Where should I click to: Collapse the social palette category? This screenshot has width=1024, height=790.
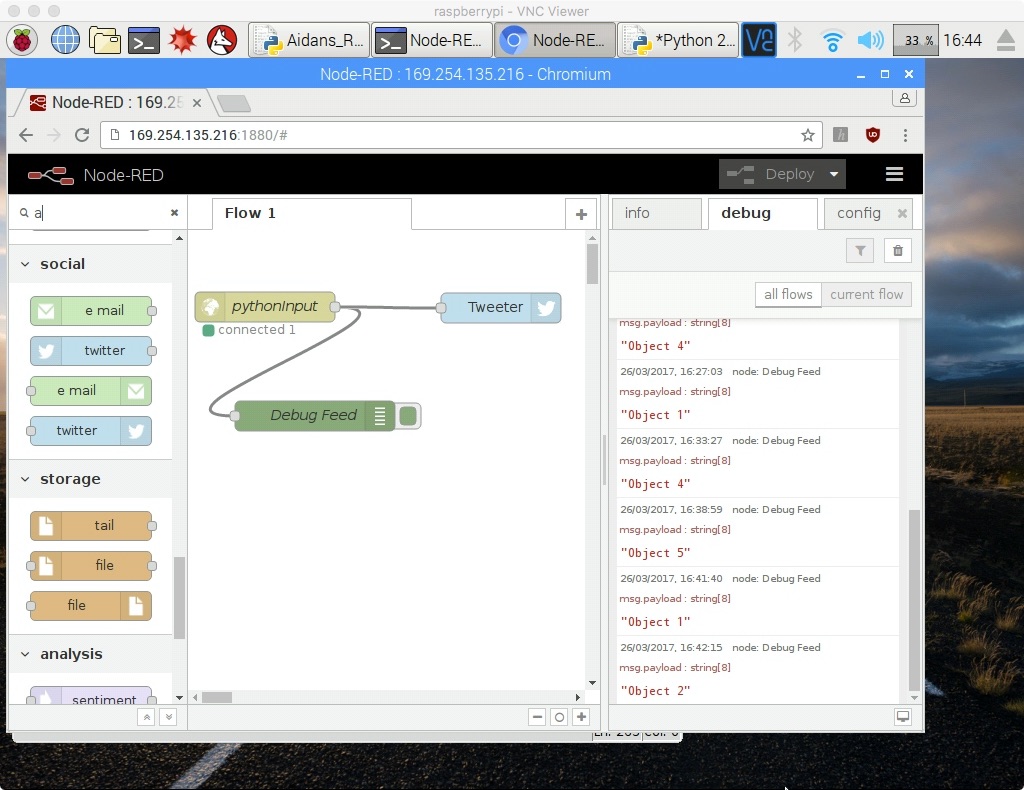point(26,264)
